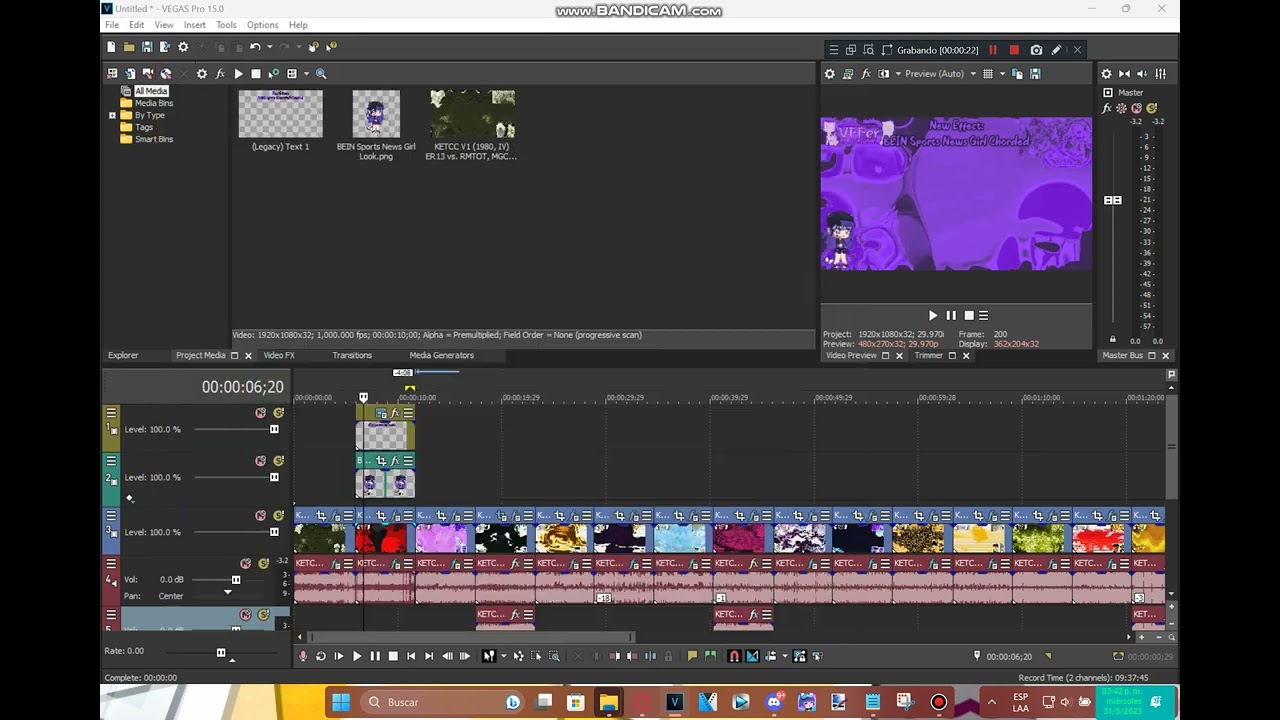The height and width of the screenshot is (720, 1280).
Task: Start preview in Project Media toolbar
Action: point(238,74)
